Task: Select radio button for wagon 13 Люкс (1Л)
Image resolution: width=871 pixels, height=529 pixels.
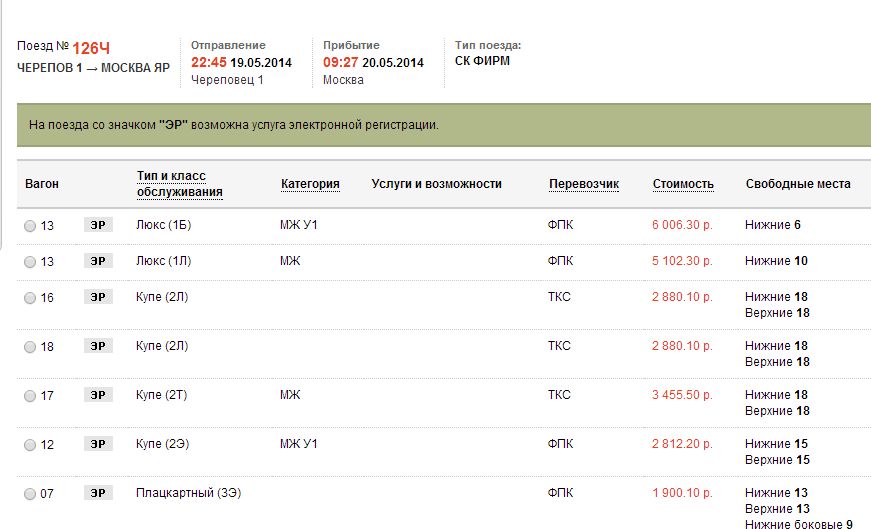Action: click(30, 262)
